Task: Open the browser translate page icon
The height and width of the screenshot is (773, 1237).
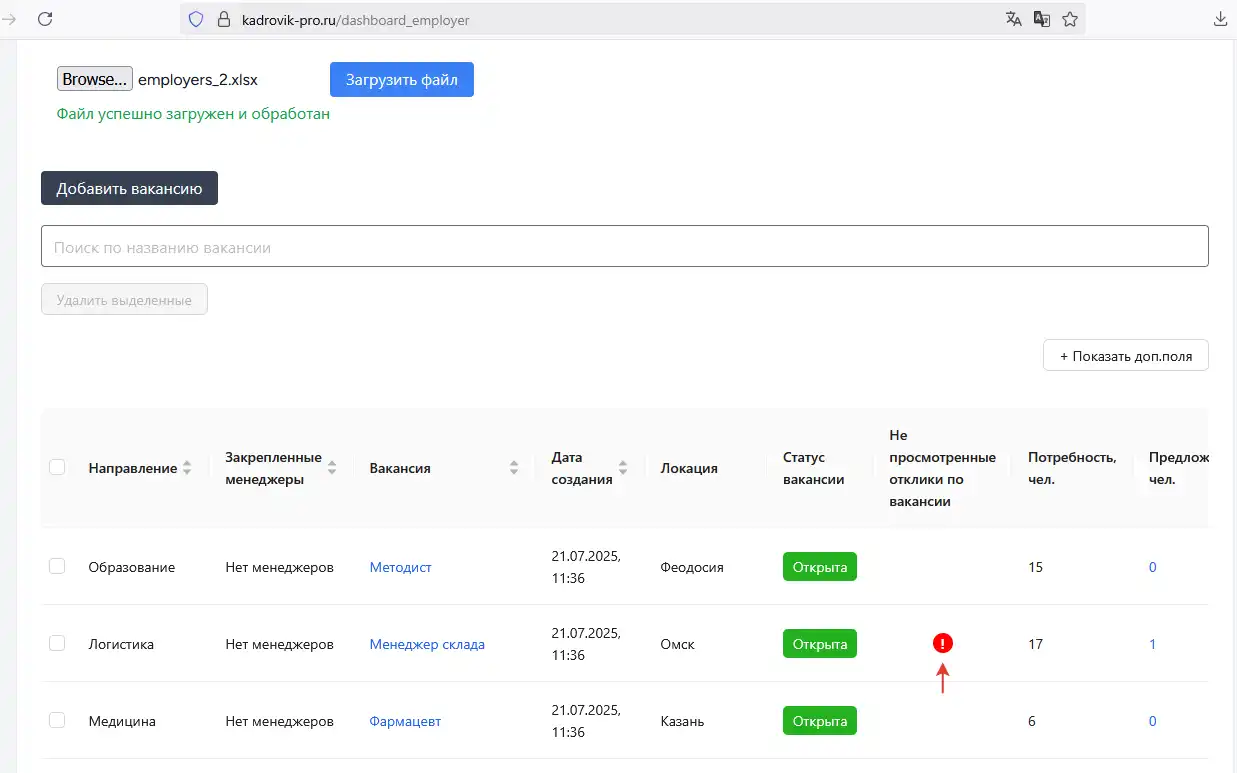Action: (1014, 19)
